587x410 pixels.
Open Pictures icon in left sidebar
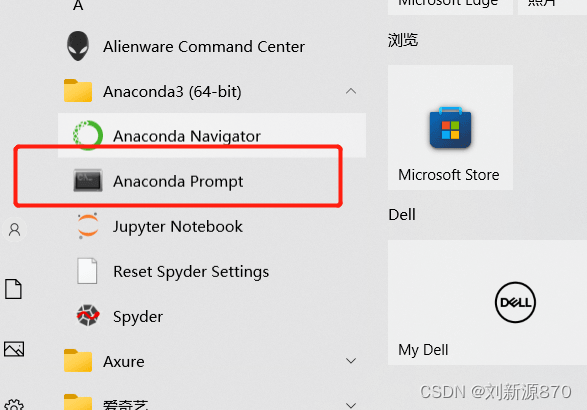pos(14,349)
